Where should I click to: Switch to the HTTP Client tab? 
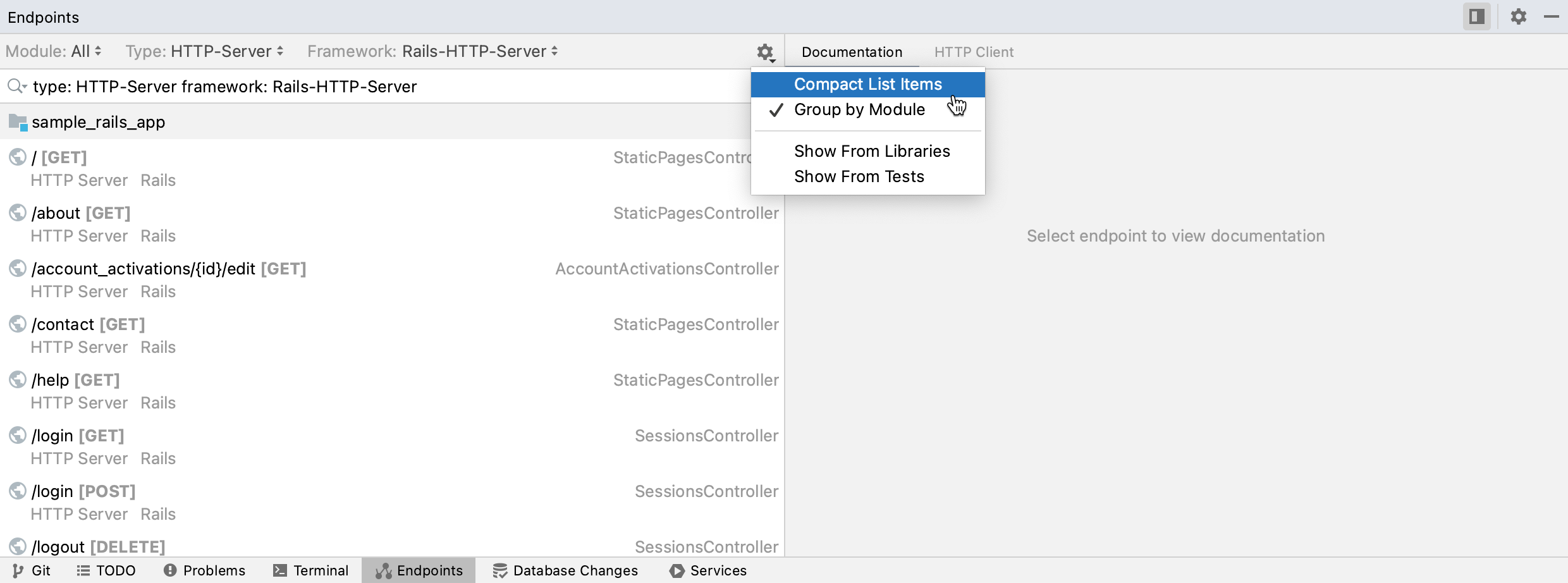[x=973, y=52]
